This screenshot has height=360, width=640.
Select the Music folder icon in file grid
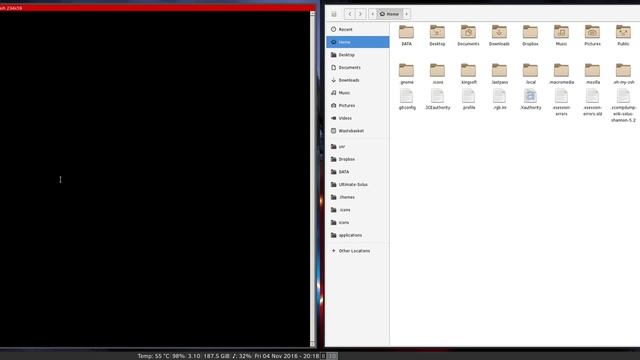pos(561,32)
